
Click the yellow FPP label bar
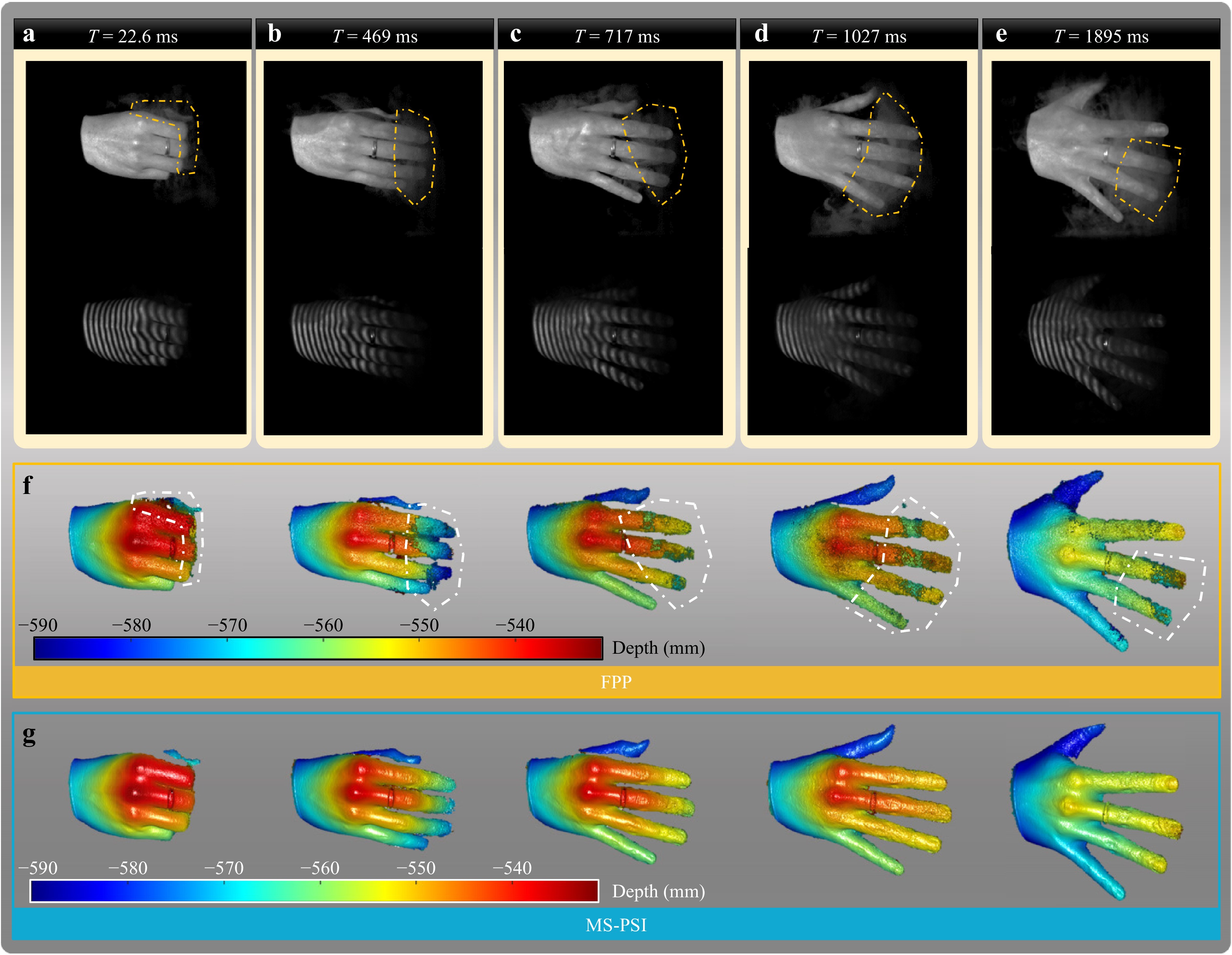coord(616,682)
